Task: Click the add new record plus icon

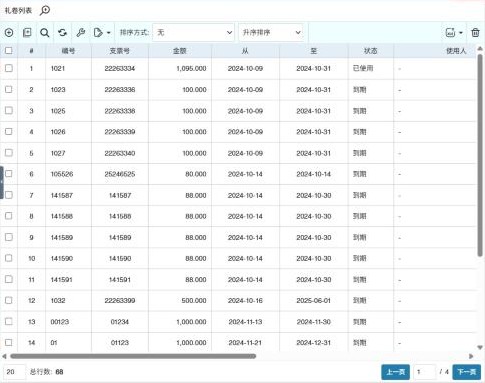Action: [9, 32]
